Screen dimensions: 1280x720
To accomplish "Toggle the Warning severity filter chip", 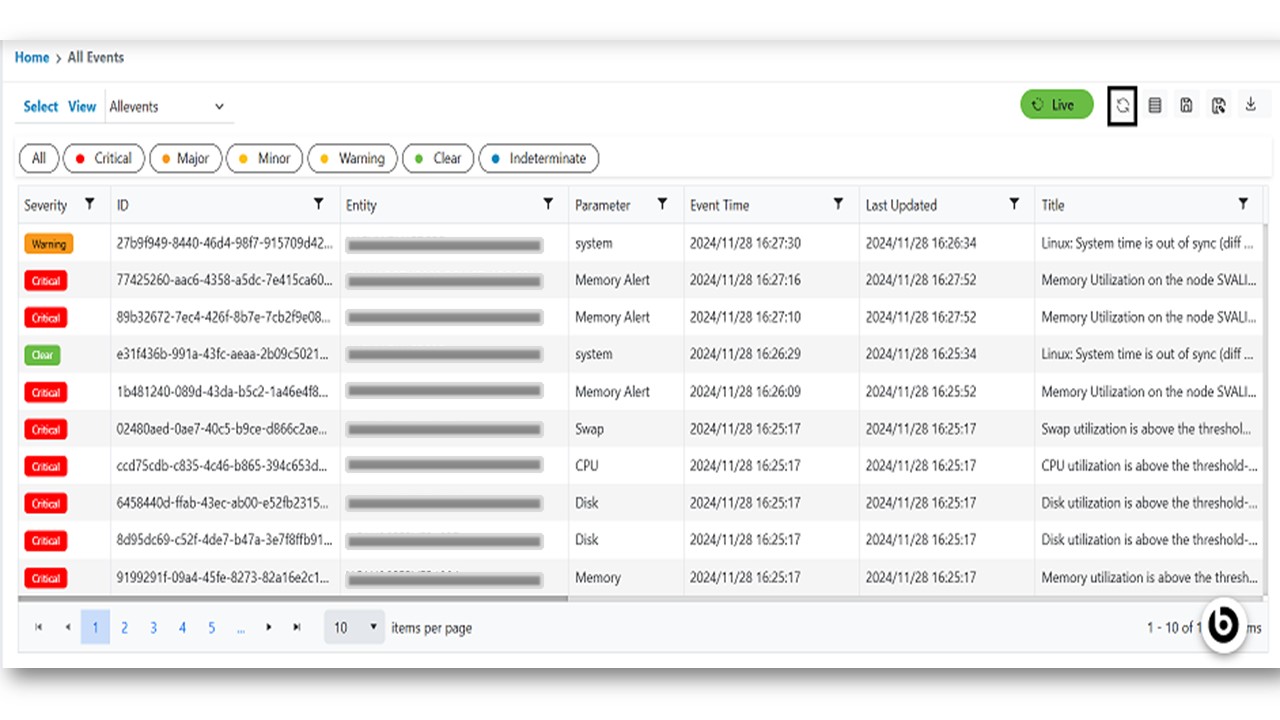I will (x=353, y=158).
